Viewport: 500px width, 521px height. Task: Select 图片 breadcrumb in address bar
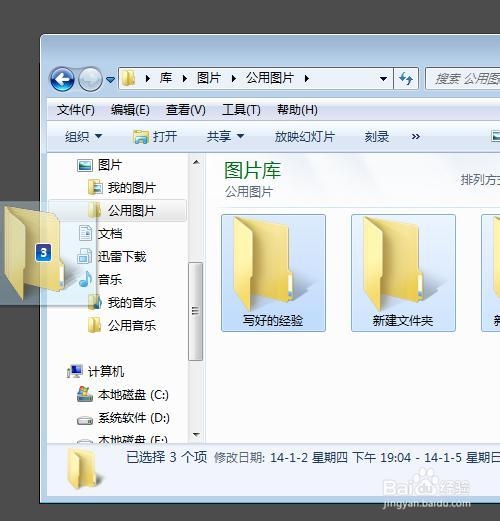tap(209, 78)
